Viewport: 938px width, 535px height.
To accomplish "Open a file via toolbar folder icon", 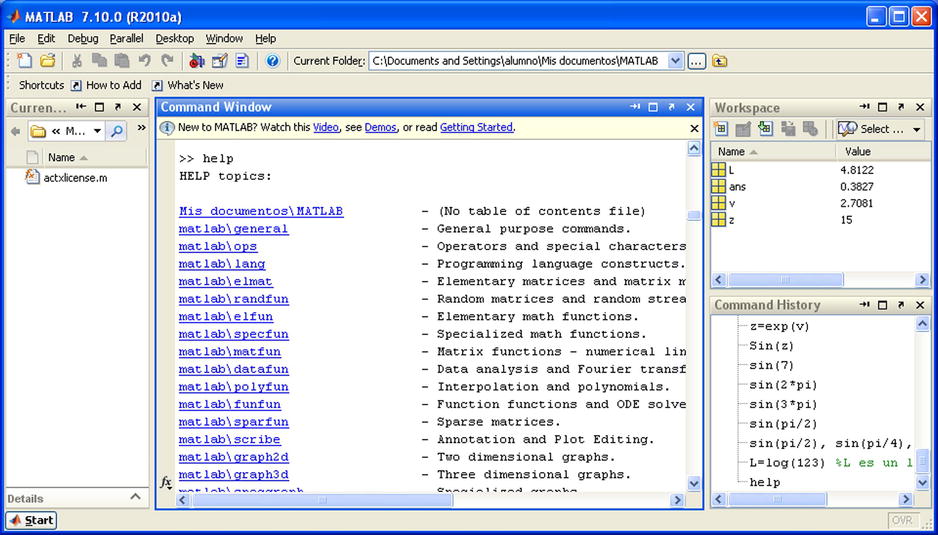I will (x=48, y=60).
